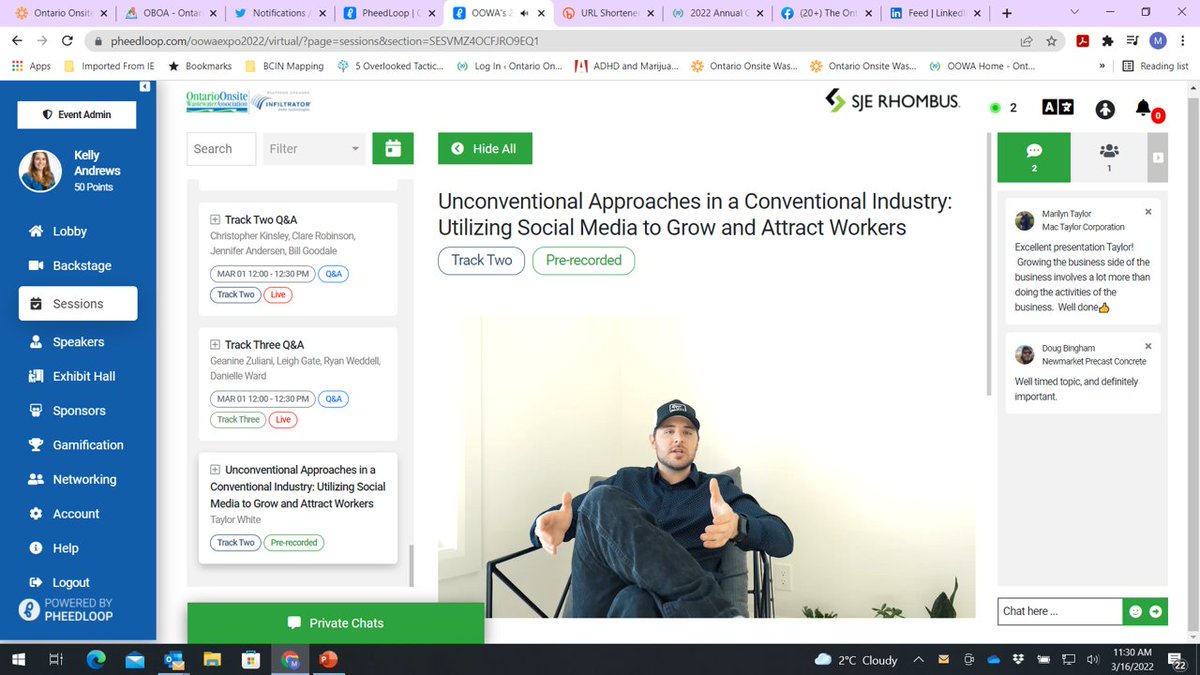Open the calendar/schedule icon above session list

point(392,147)
